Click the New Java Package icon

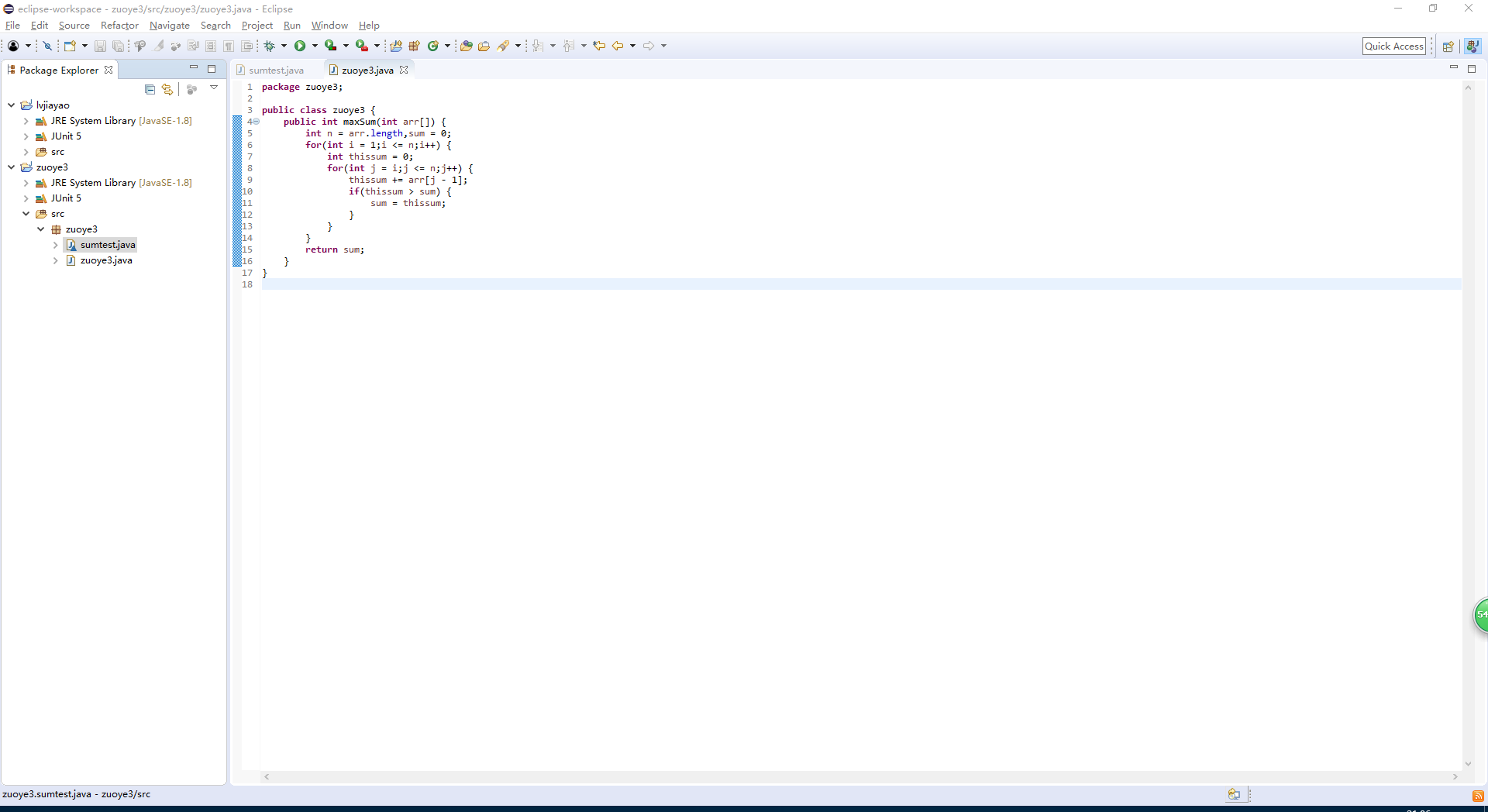coord(414,46)
